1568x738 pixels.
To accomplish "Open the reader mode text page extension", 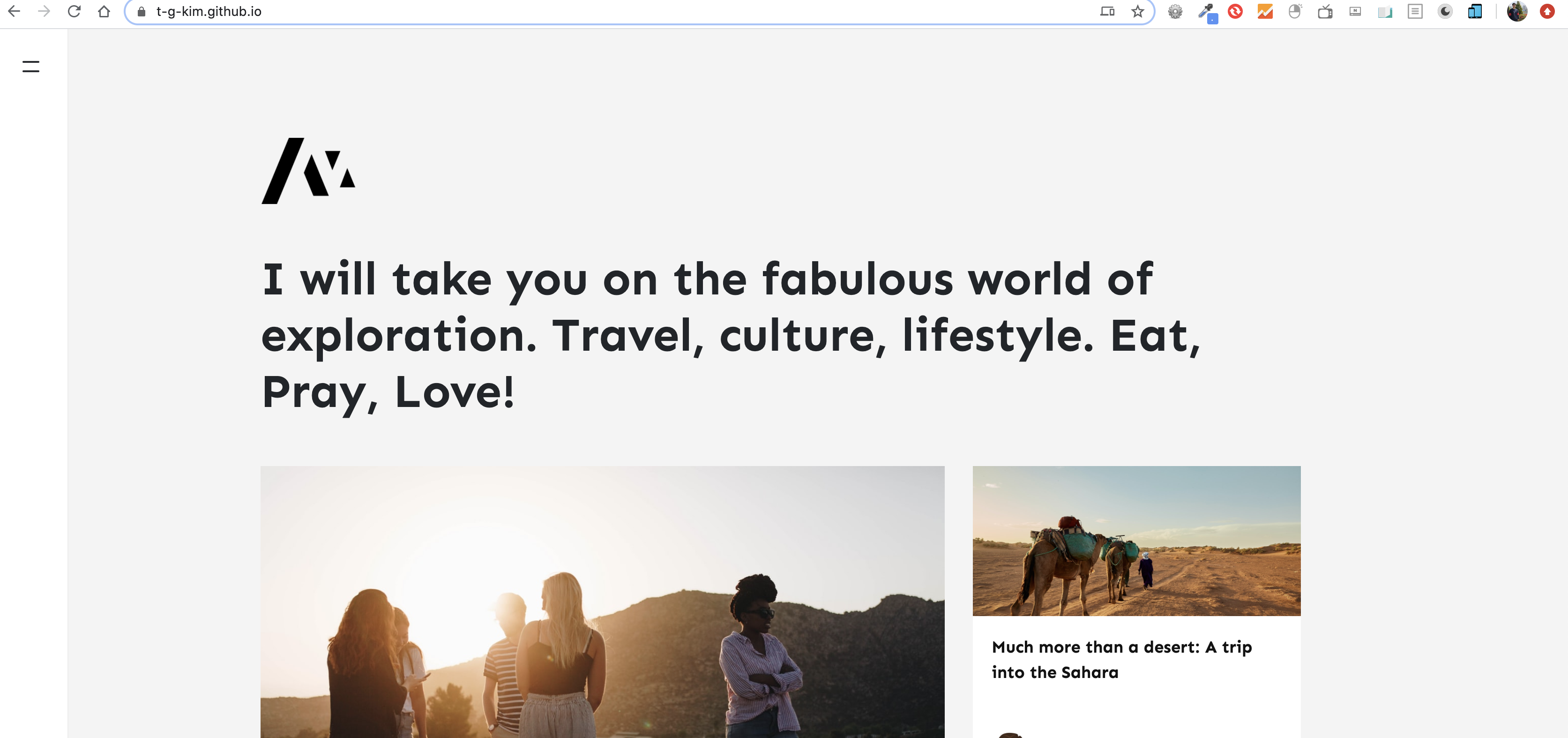I will pos(1415,11).
